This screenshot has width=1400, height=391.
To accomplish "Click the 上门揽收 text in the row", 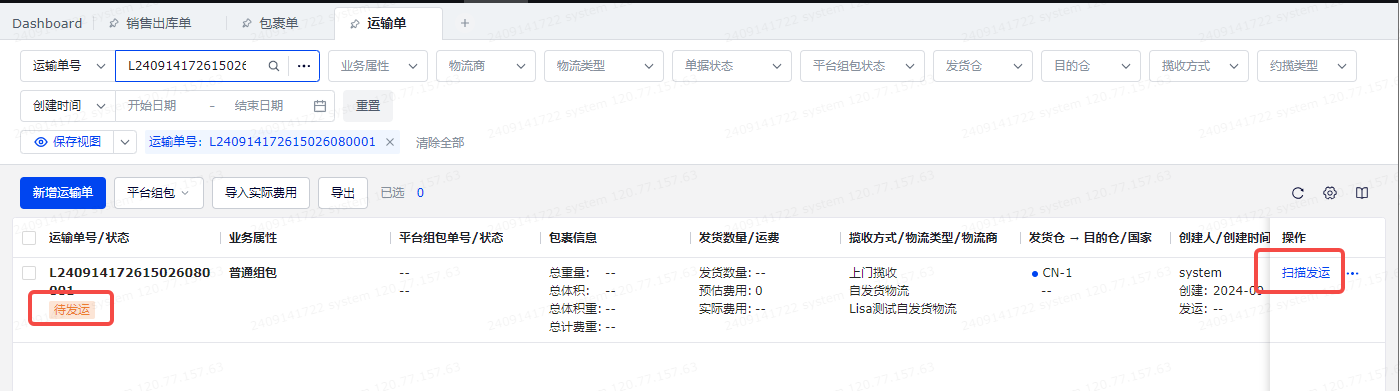I will pos(873,272).
